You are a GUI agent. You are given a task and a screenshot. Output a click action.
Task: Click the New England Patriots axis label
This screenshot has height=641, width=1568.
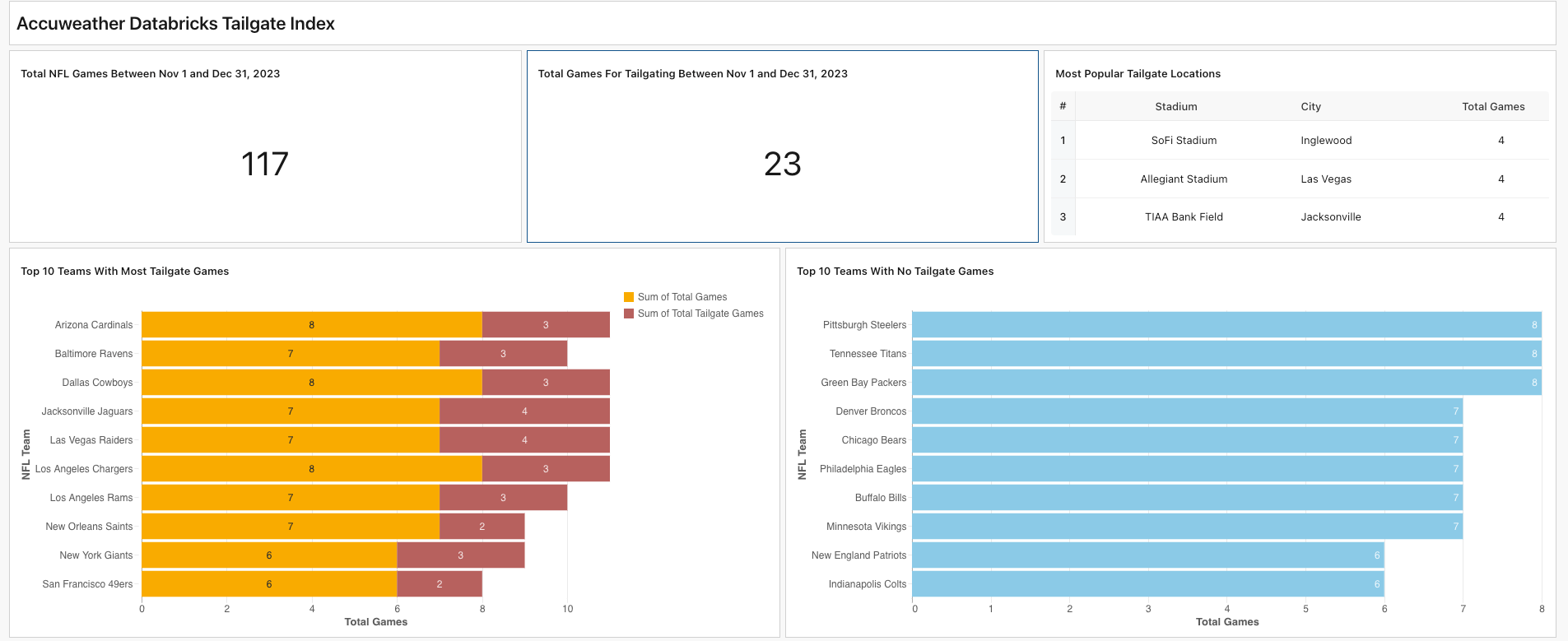click(x=858, y=555)
